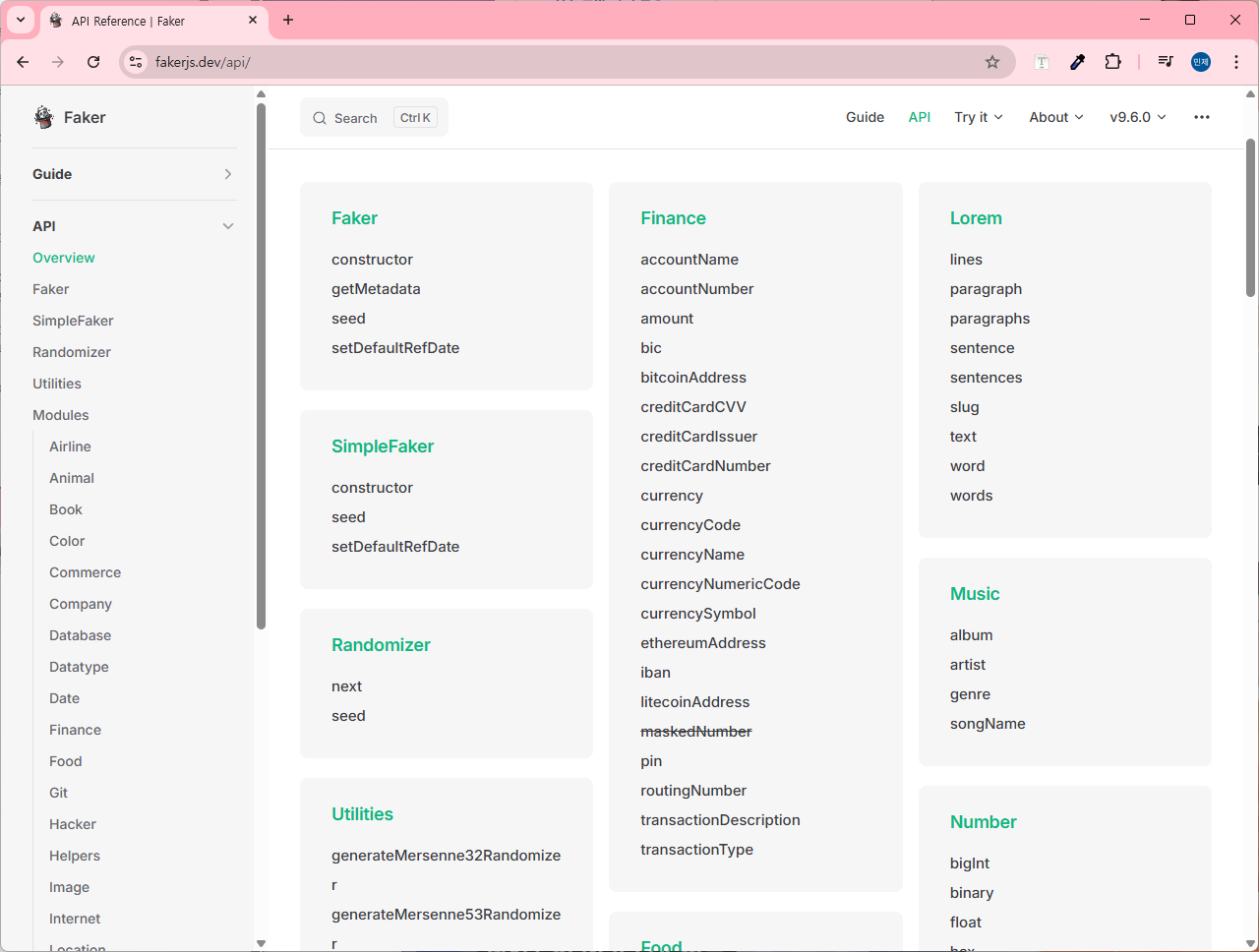Open the Faker card heading
The image size is (1259, 952).
(x=354, y=218)
